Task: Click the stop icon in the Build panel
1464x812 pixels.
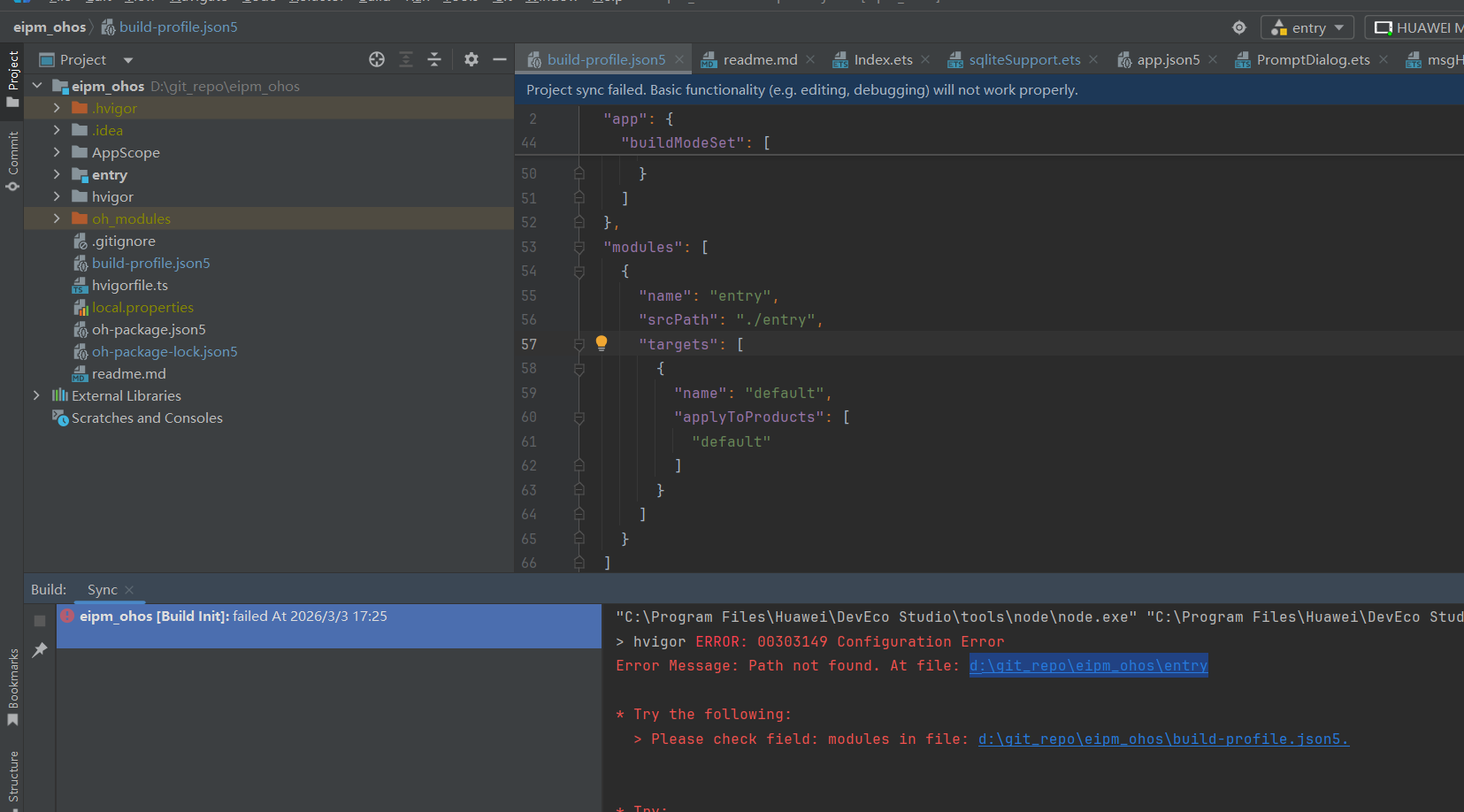Action: click(40, 621)
